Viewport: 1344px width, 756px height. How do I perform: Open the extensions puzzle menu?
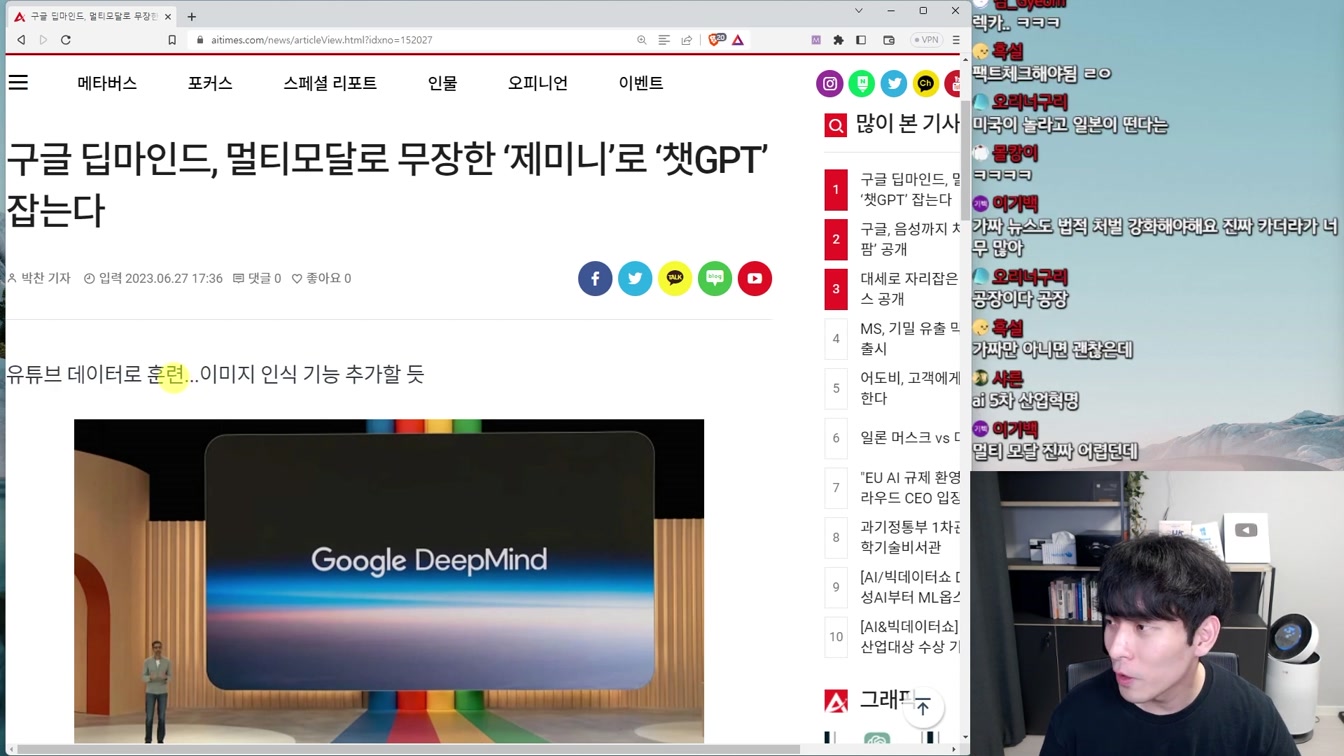click(838, 40)
